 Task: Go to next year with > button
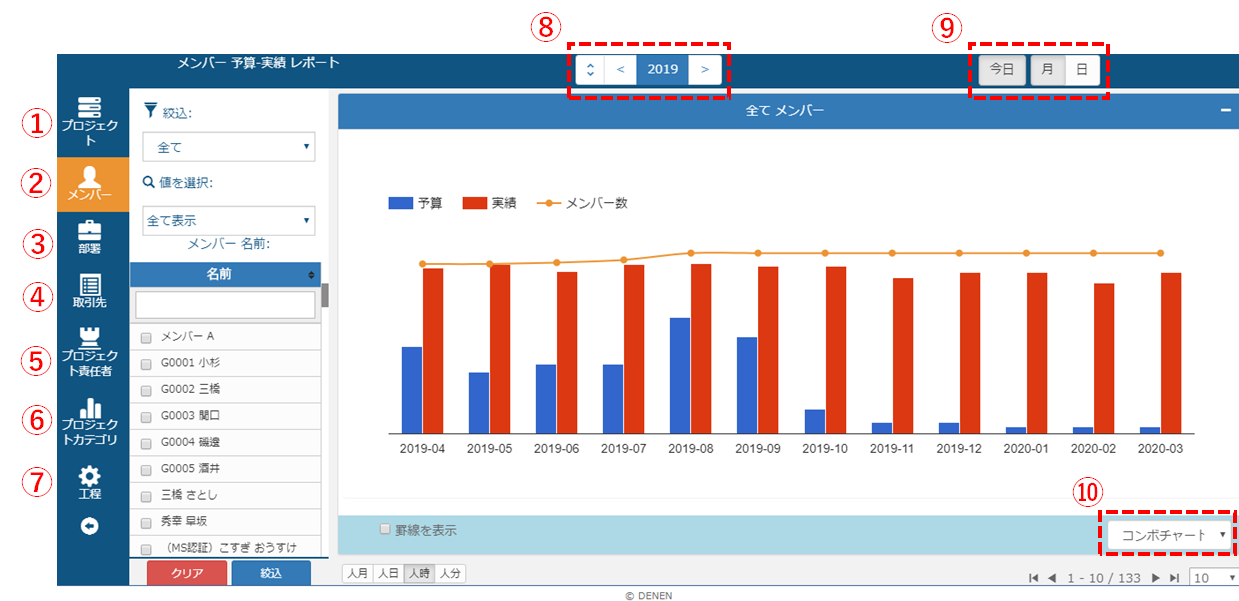coord(705,70)
